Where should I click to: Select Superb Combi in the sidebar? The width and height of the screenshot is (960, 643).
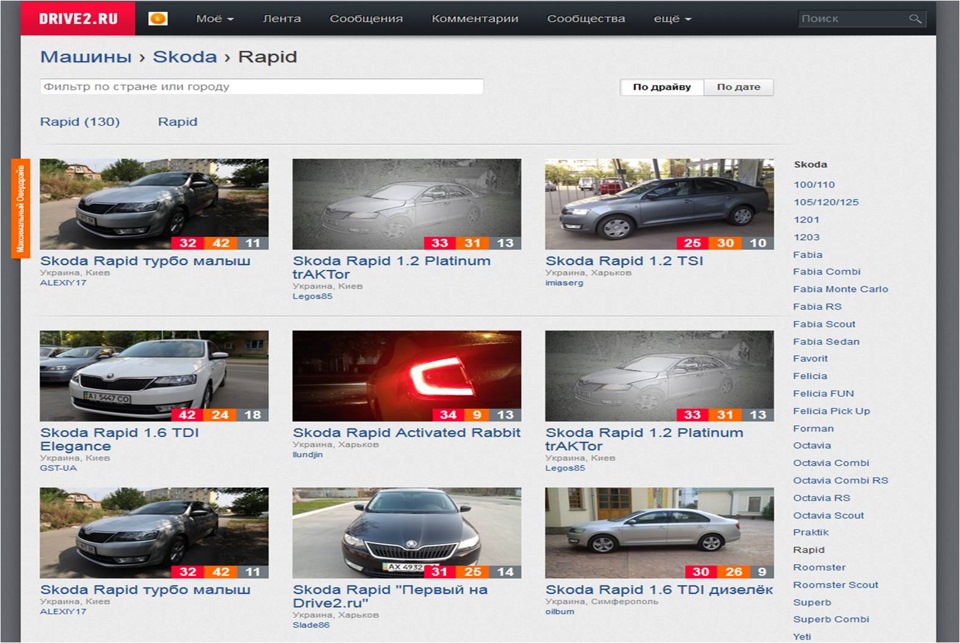831,619
